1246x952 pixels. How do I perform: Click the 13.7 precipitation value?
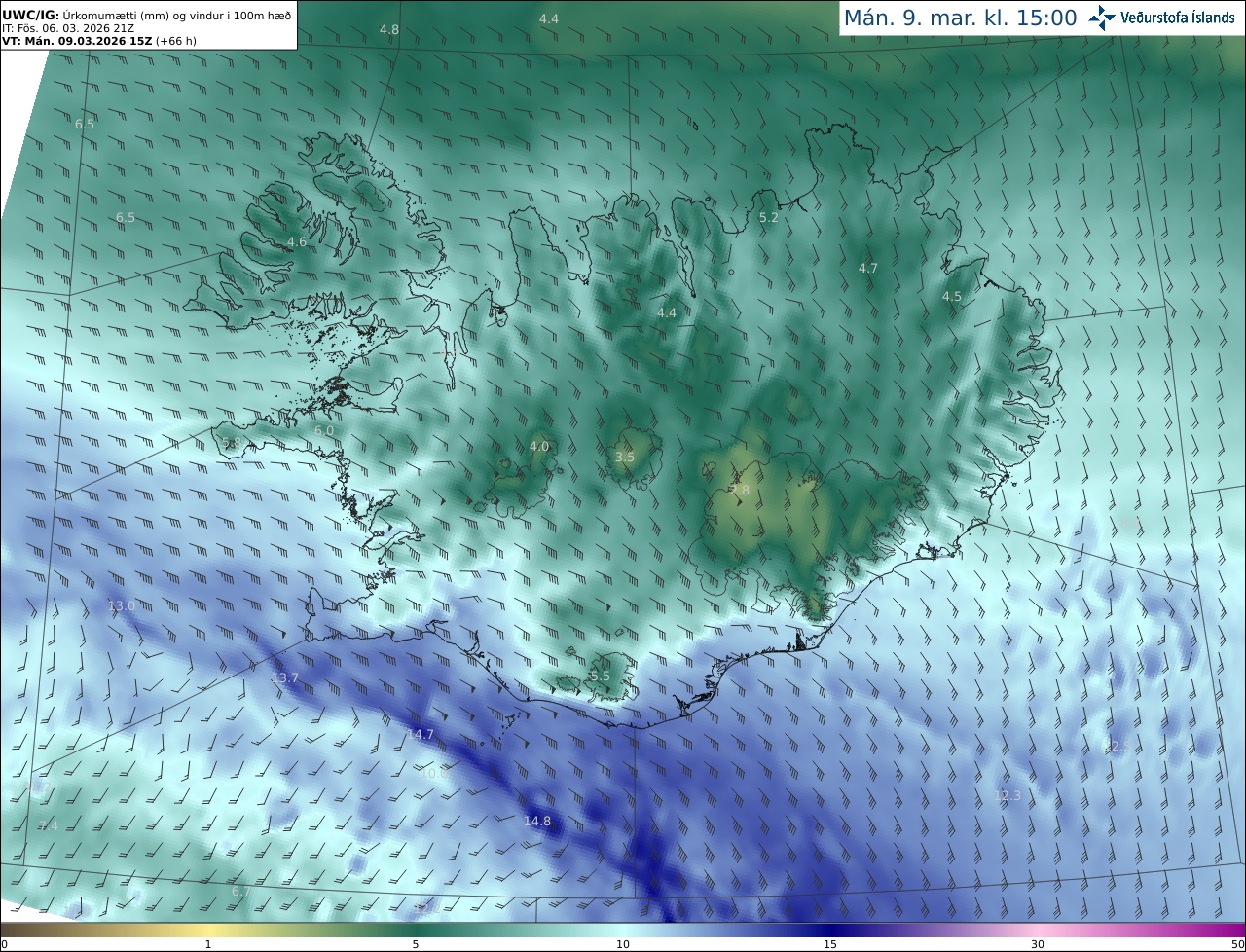click(x=285, y=677)
